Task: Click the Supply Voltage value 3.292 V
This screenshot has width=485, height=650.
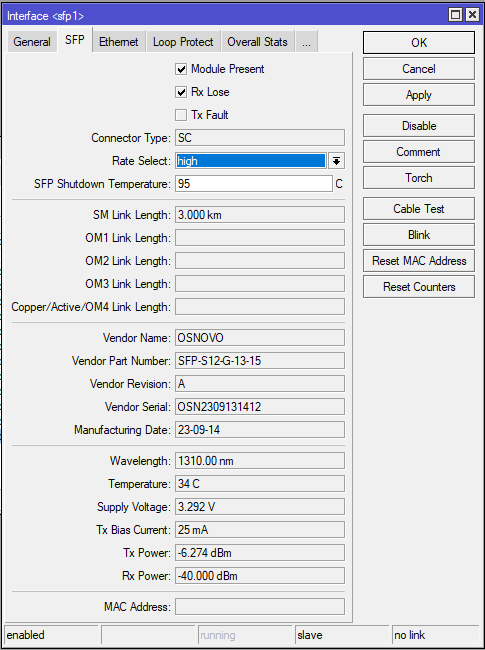Action: tap(260, 507)
